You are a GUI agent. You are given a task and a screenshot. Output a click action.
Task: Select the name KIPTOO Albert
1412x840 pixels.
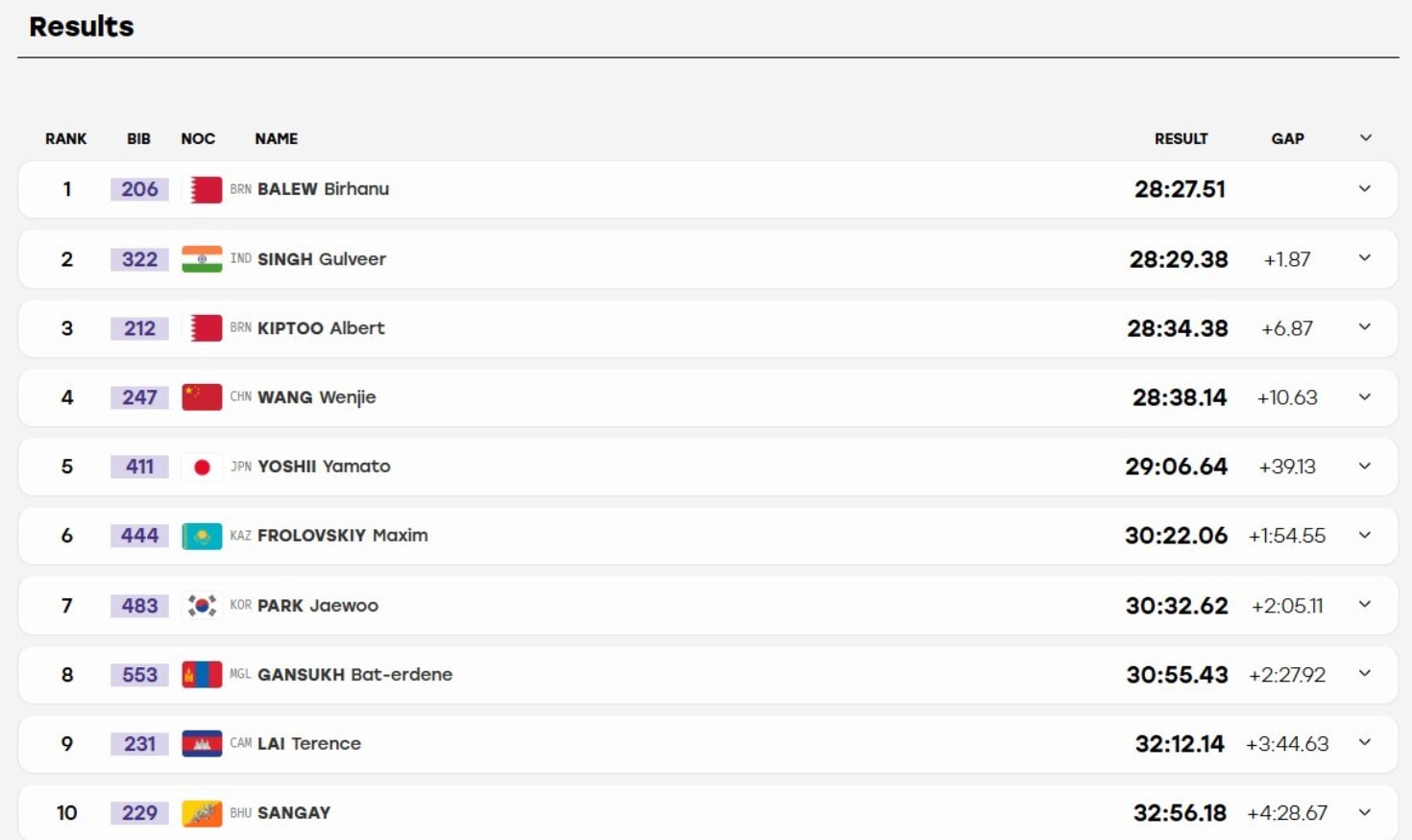[321, 328]
